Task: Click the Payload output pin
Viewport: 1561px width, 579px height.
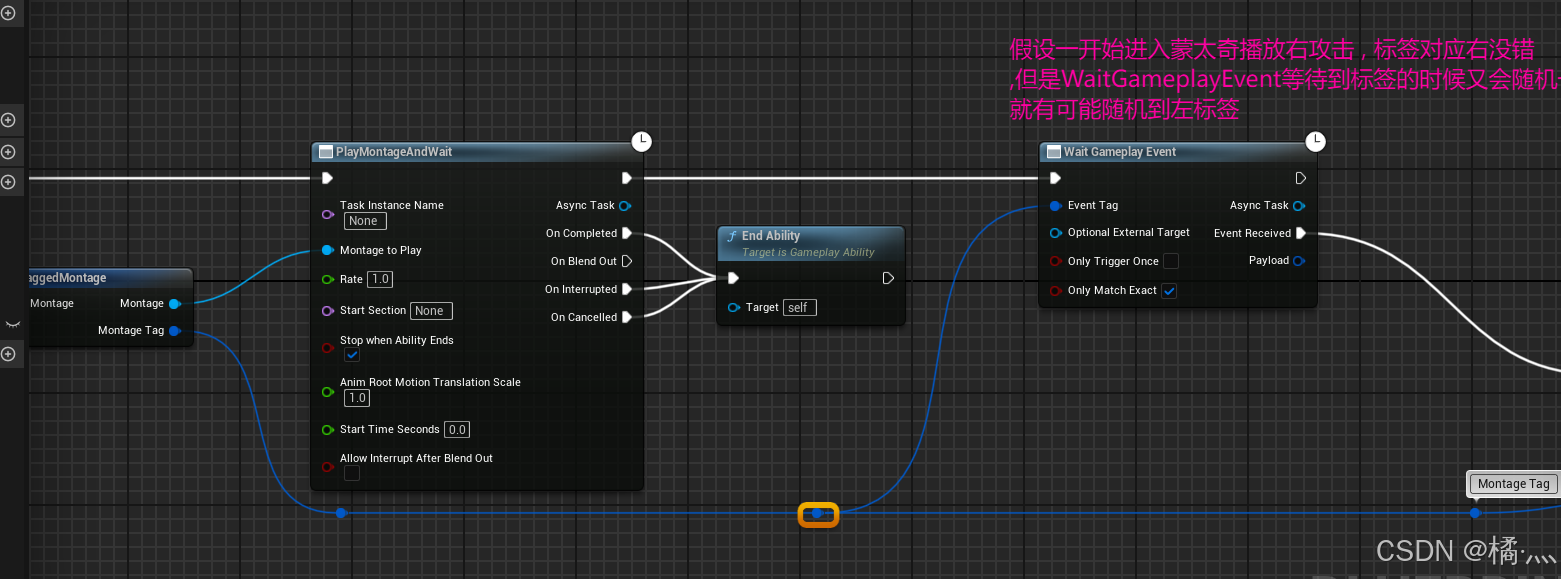Action: (x=1299, y=261)
